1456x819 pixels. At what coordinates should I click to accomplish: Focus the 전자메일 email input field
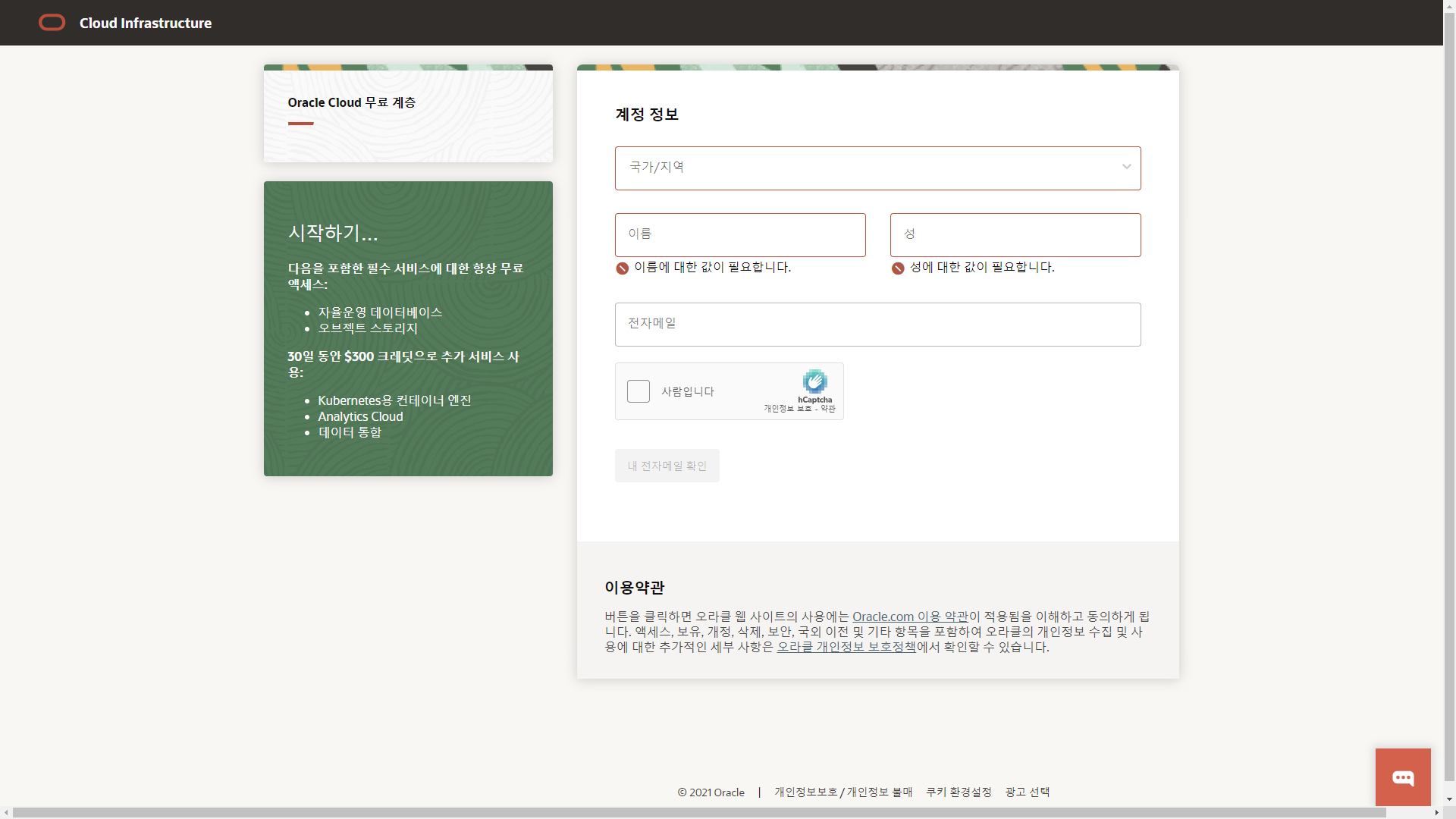click(877, 325)
